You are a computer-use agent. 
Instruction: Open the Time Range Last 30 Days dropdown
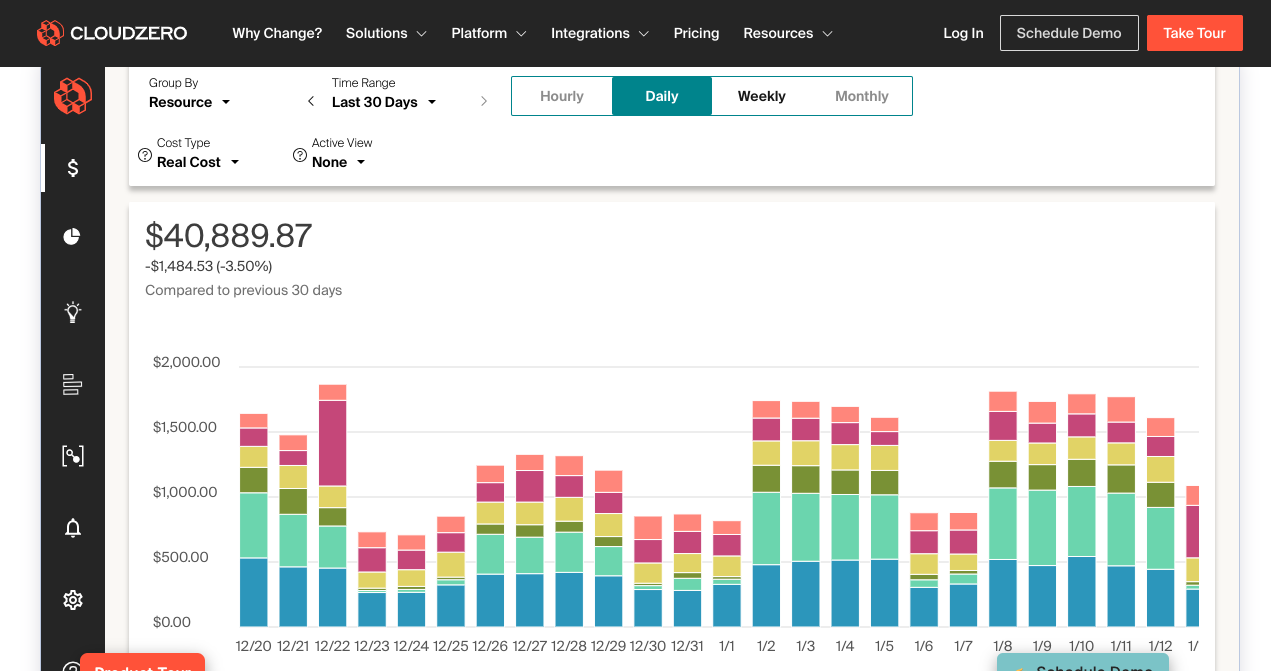coord(384,102)
